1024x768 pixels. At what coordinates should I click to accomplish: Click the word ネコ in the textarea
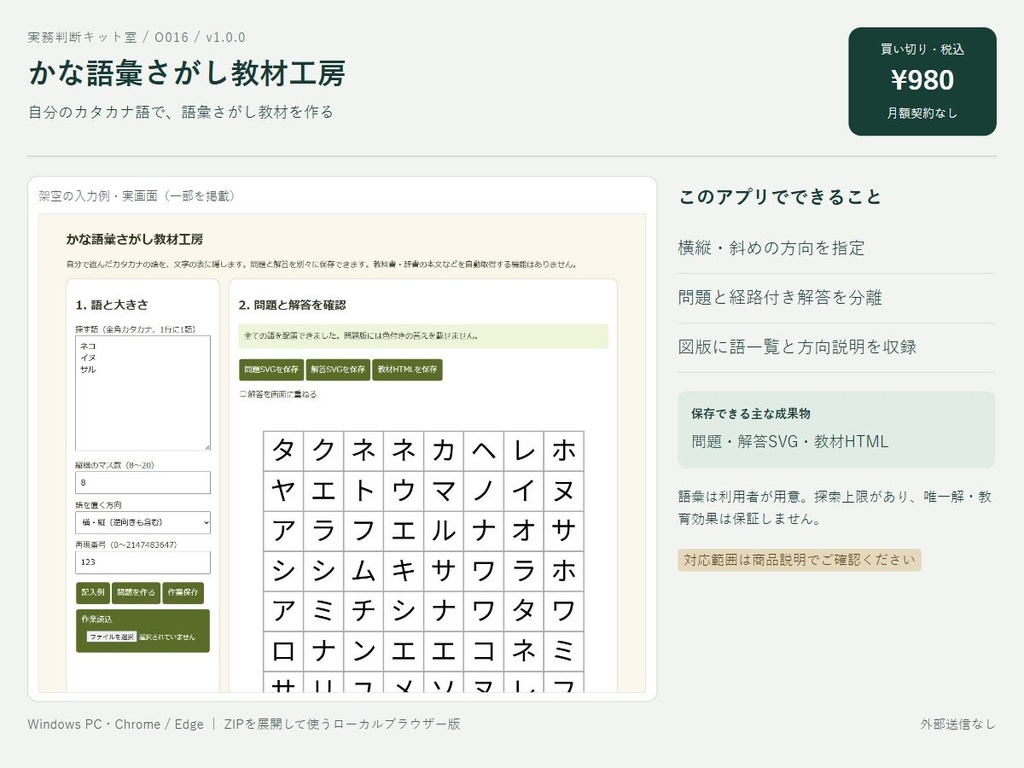coord(88,346)
